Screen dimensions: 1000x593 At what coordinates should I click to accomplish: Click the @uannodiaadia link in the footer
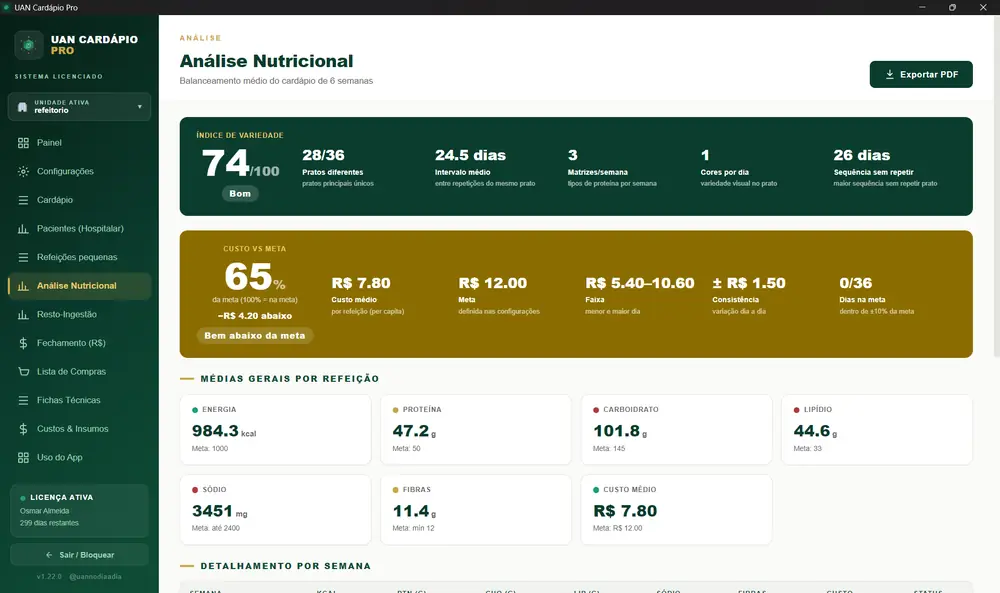(x=95, y=576)
